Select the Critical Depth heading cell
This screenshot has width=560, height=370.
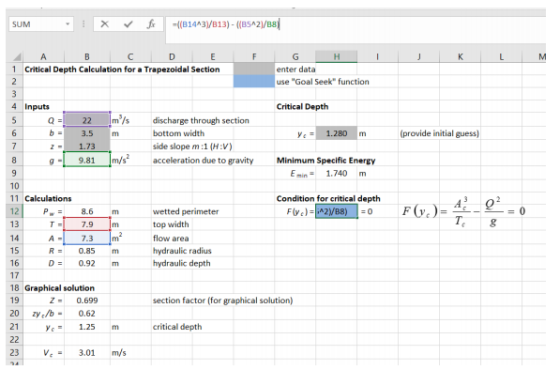pyautogui.click(x=302, y=107)
